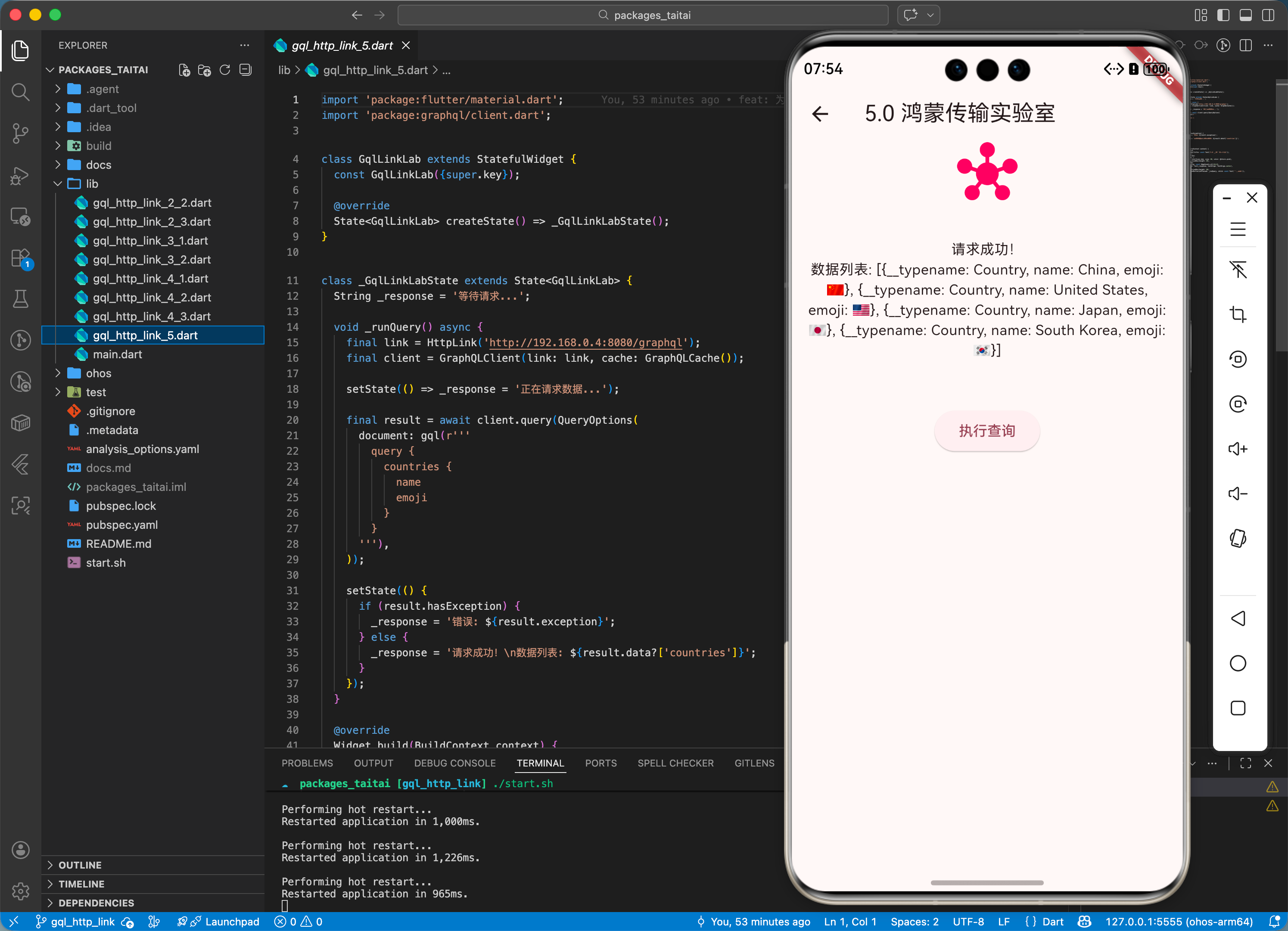Expand the ohos folder
1288x931 pixels.
pyautogui.click(x=99, y=373)
